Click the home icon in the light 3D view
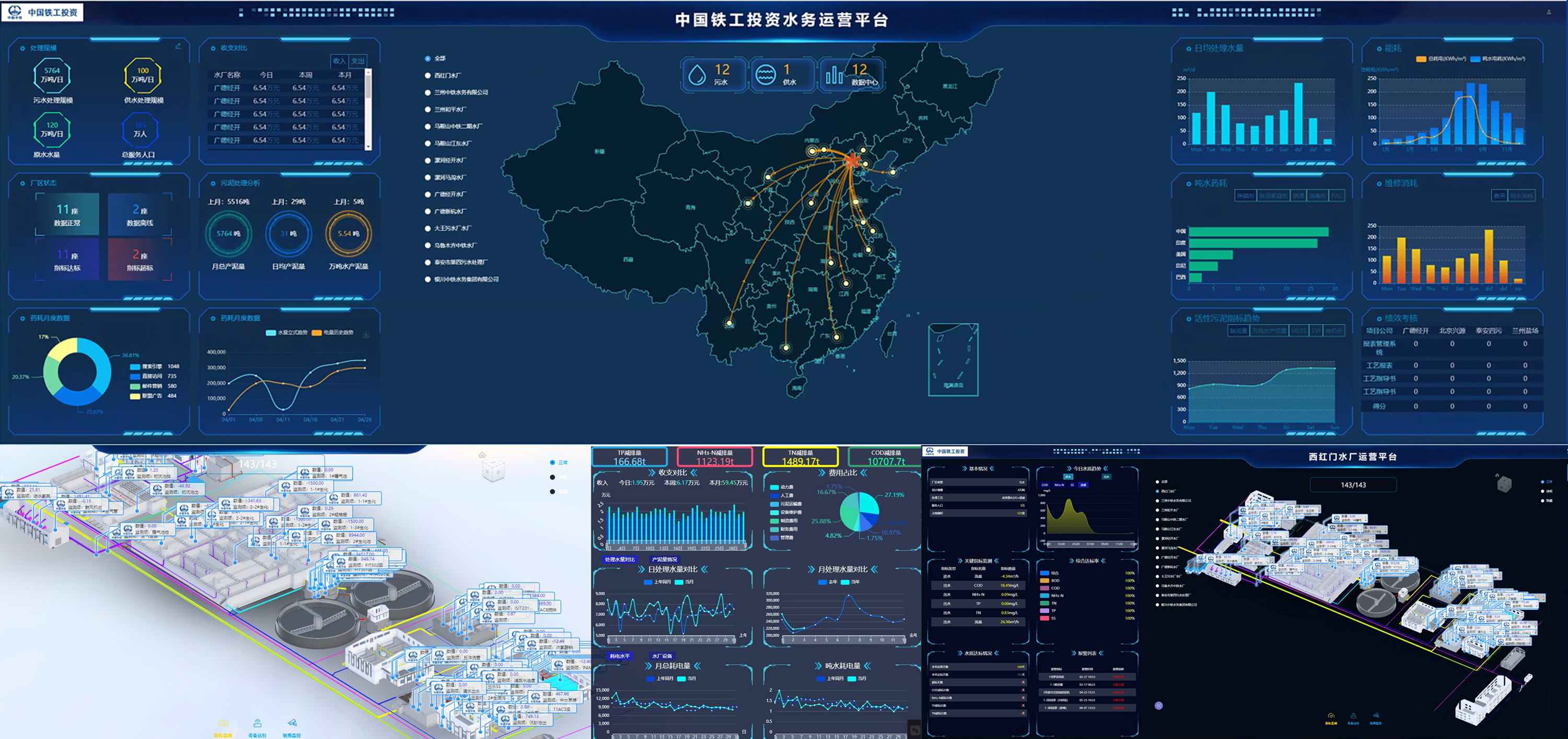This screenshot has height=739, width=1568. click(x=482, y=454)
